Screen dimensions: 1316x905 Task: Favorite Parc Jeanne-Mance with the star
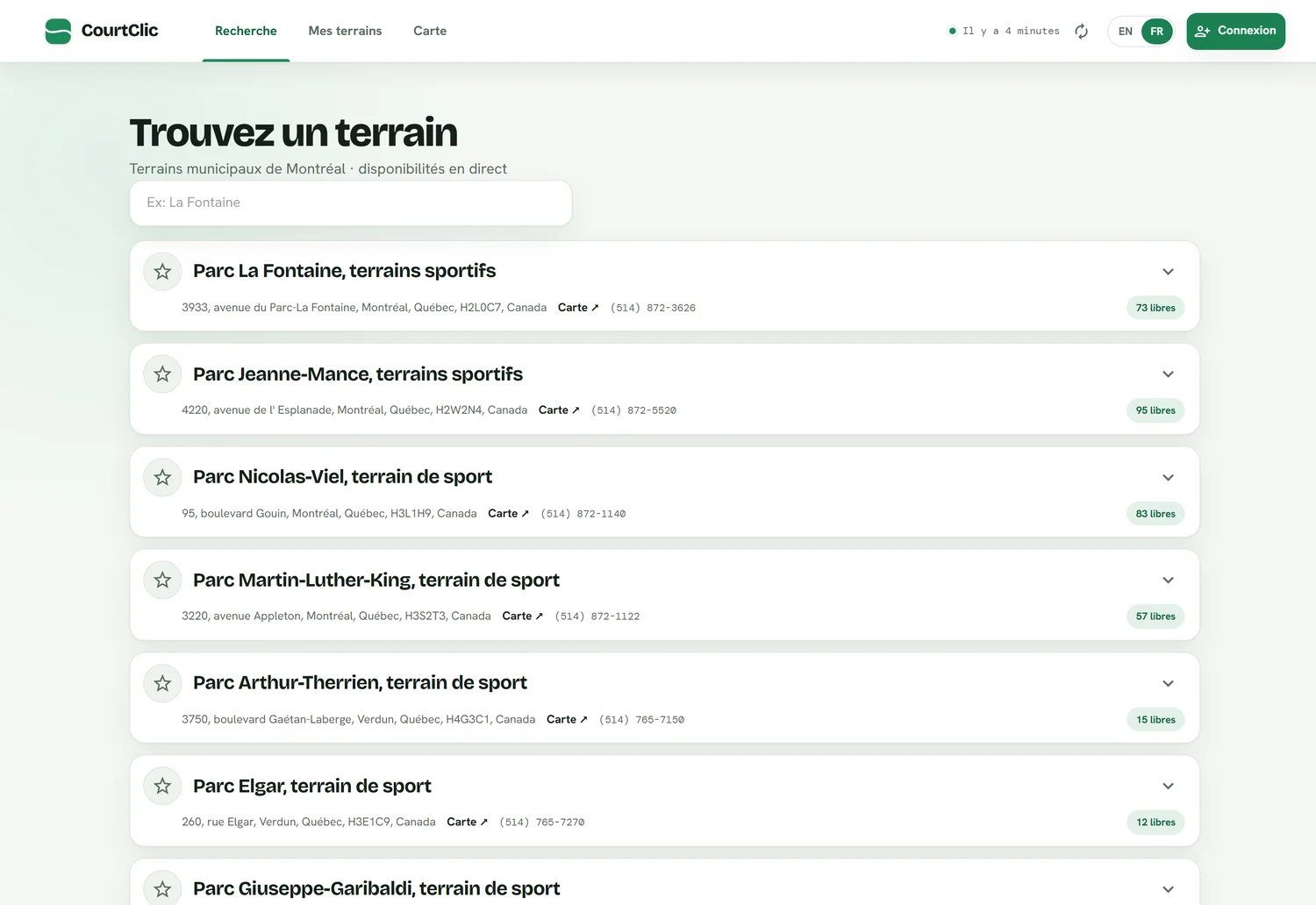162,374
